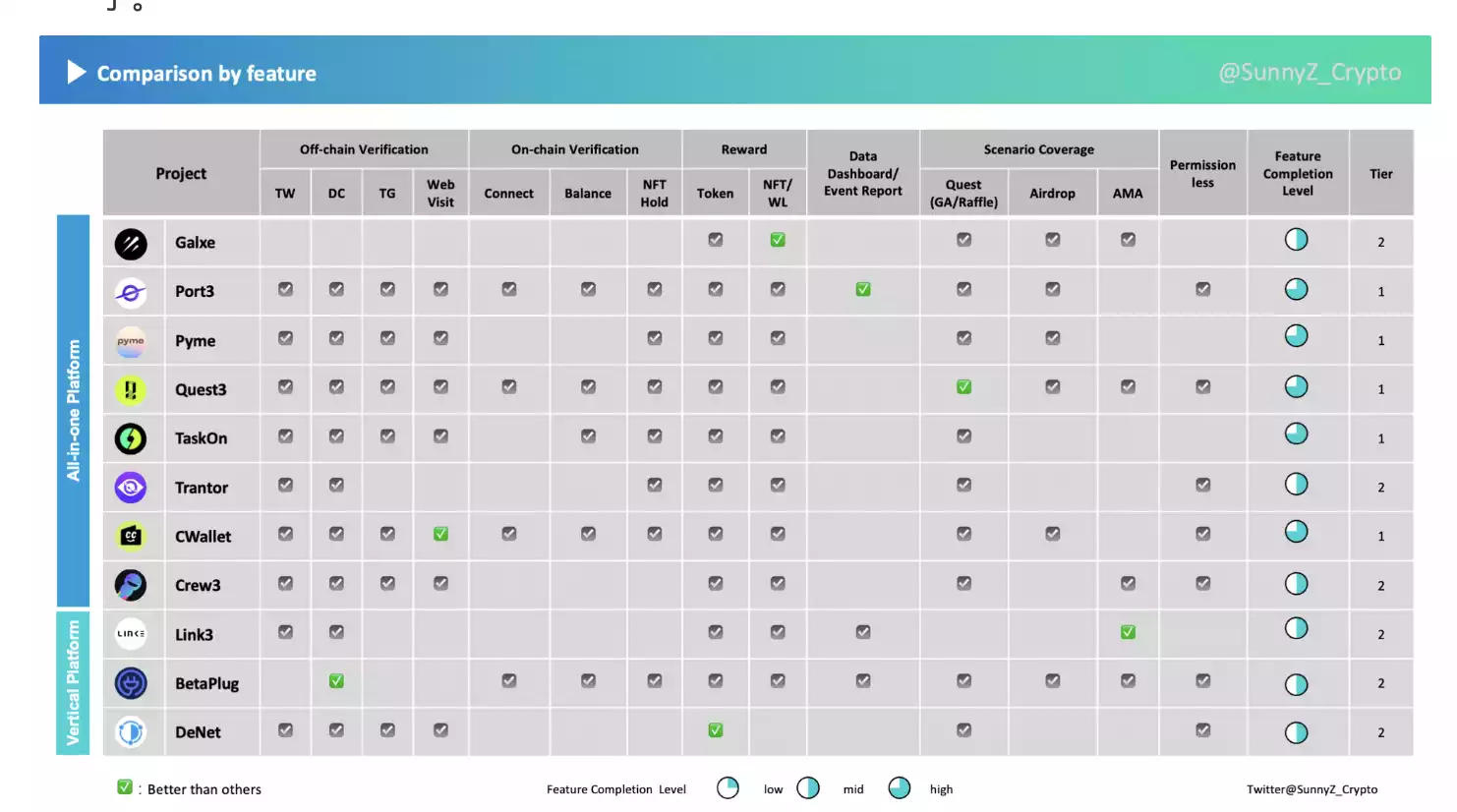Click the Trantor purple eye logo
This screenshot has width=1457, height=812.
131,488
